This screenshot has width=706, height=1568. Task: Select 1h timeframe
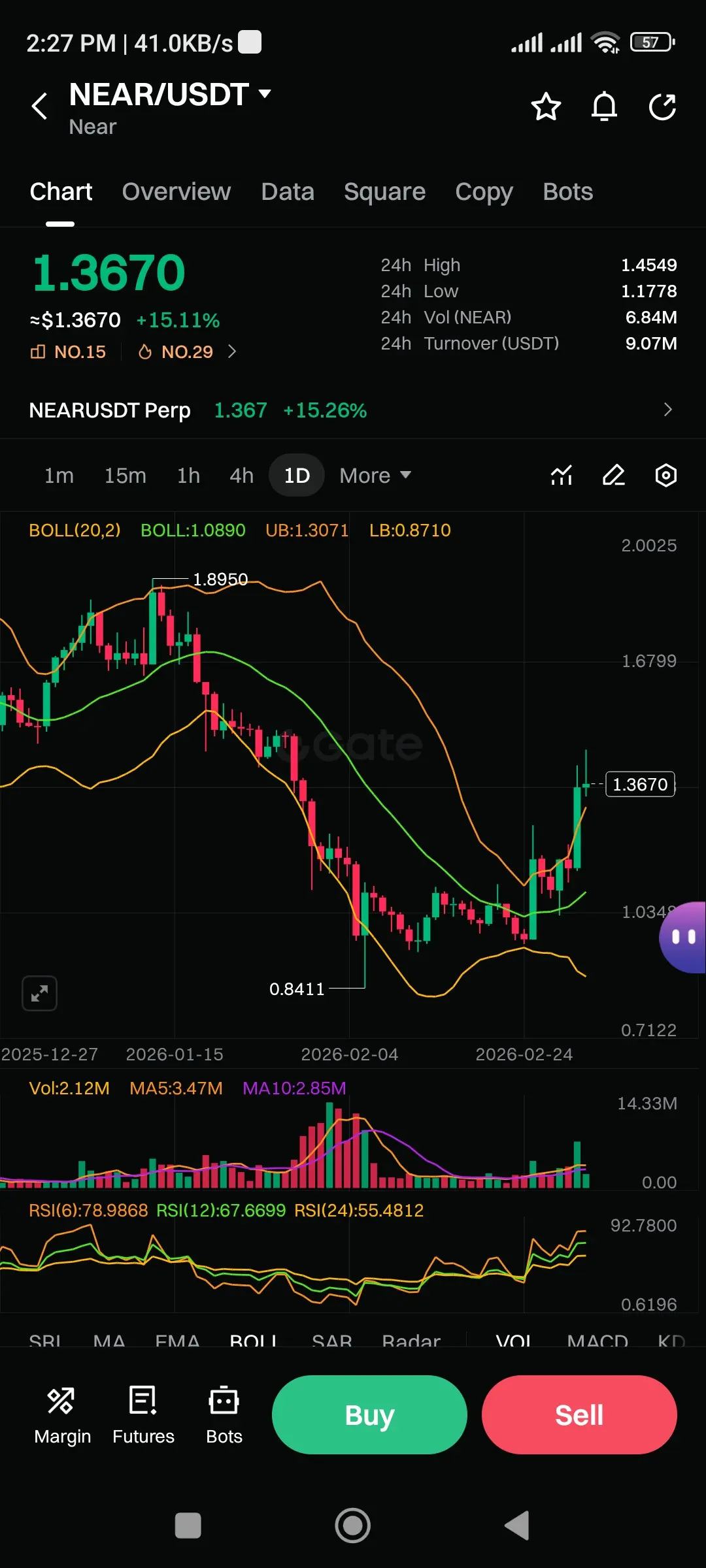(188, 475)
